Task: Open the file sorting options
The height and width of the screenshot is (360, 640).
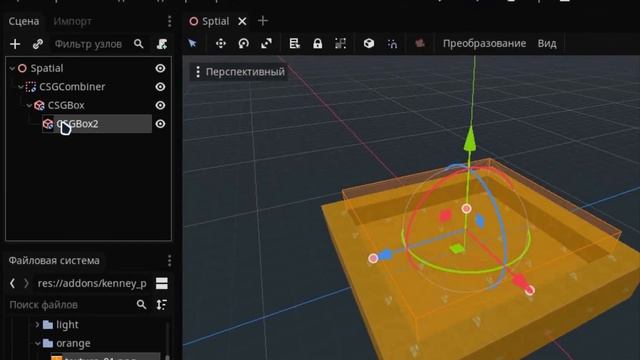Action: pos(162,304)
